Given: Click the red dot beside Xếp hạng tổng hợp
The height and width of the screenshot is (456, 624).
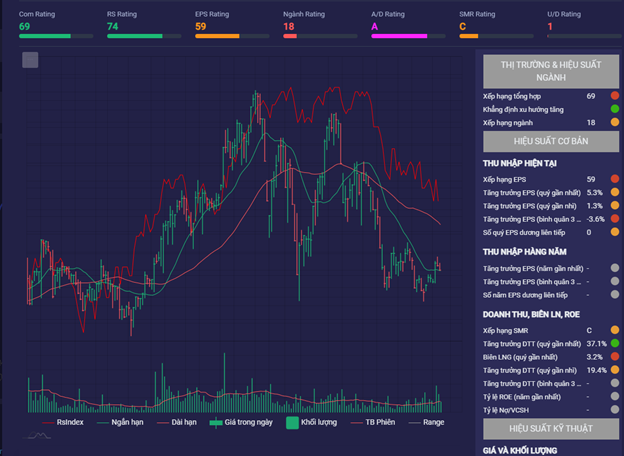Looking at the screenshot, I should tap(615, 96).
